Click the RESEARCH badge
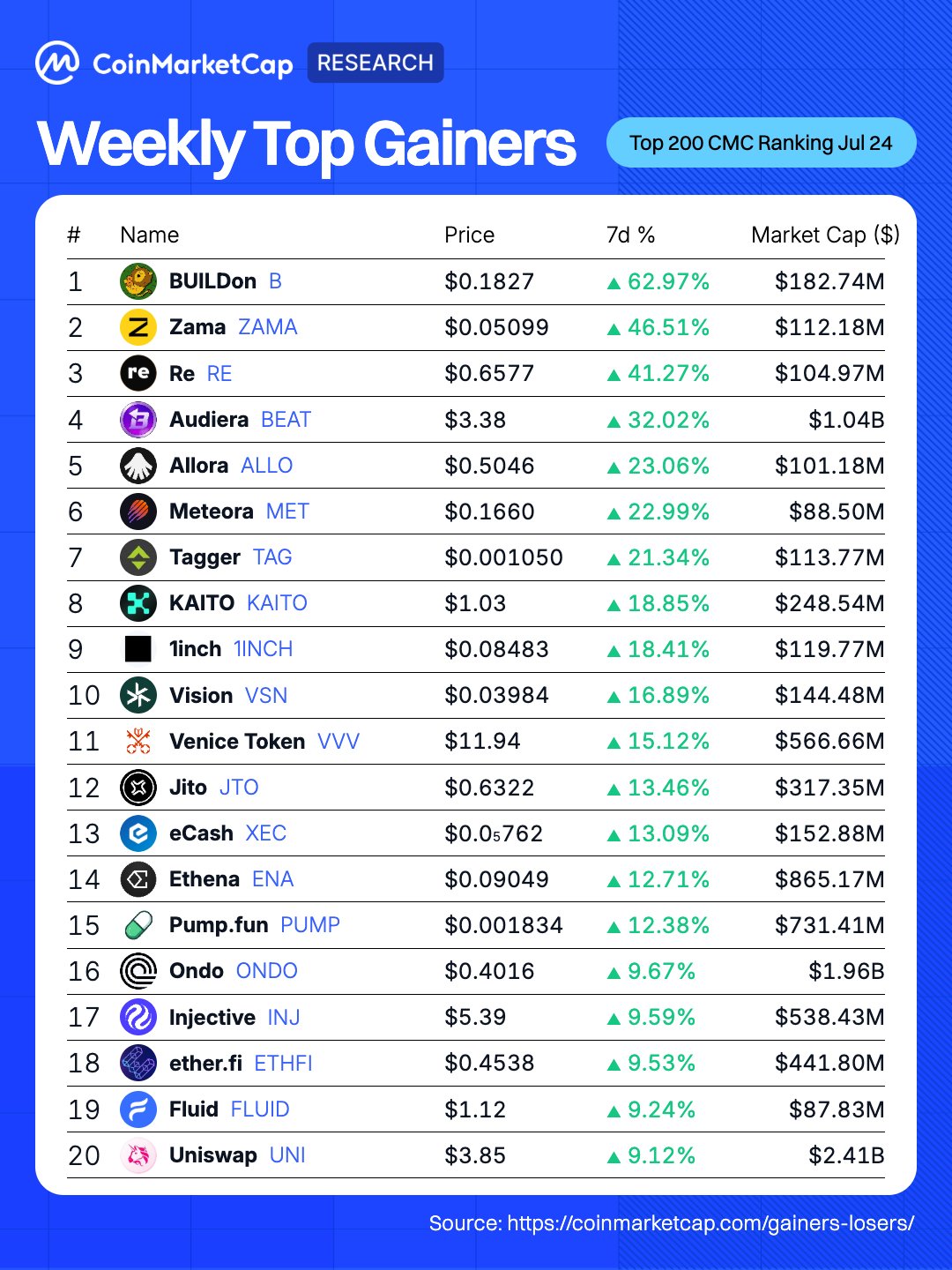Screen dimensions: 952x1270 (376, 63)
